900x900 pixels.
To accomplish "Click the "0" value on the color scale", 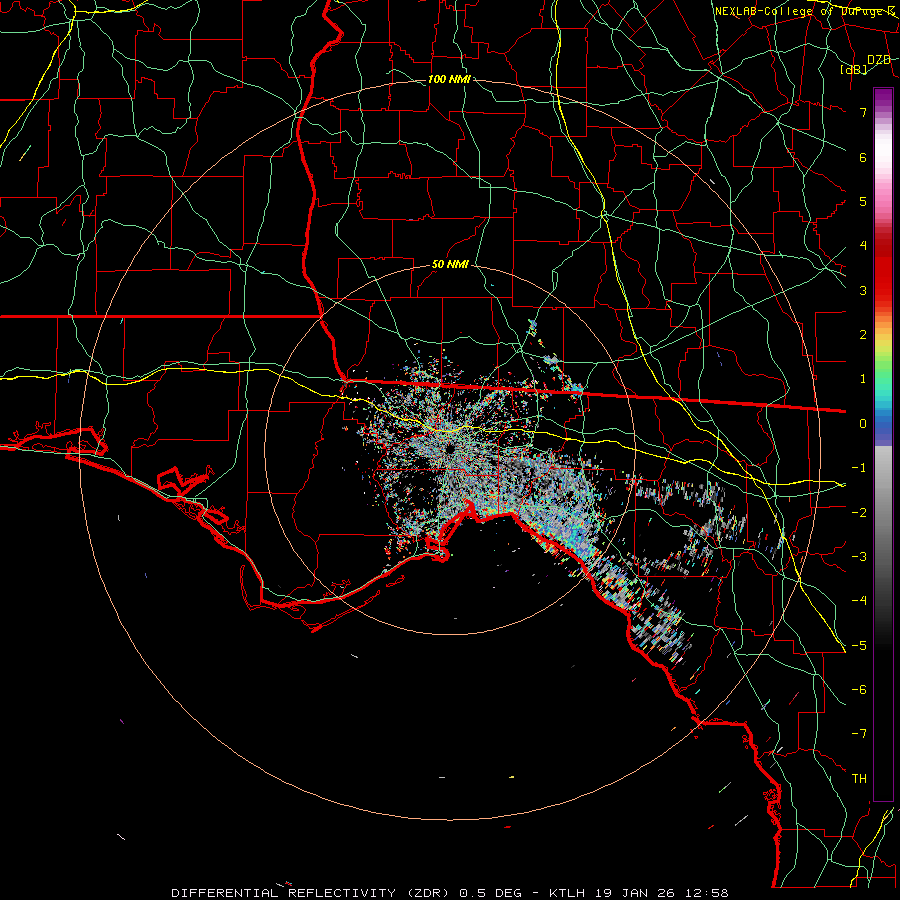I will (x=863, y=424).
